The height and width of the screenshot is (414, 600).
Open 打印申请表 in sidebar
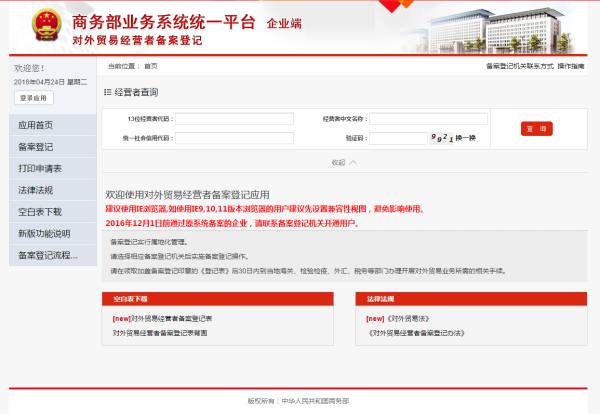click(53, 168)
